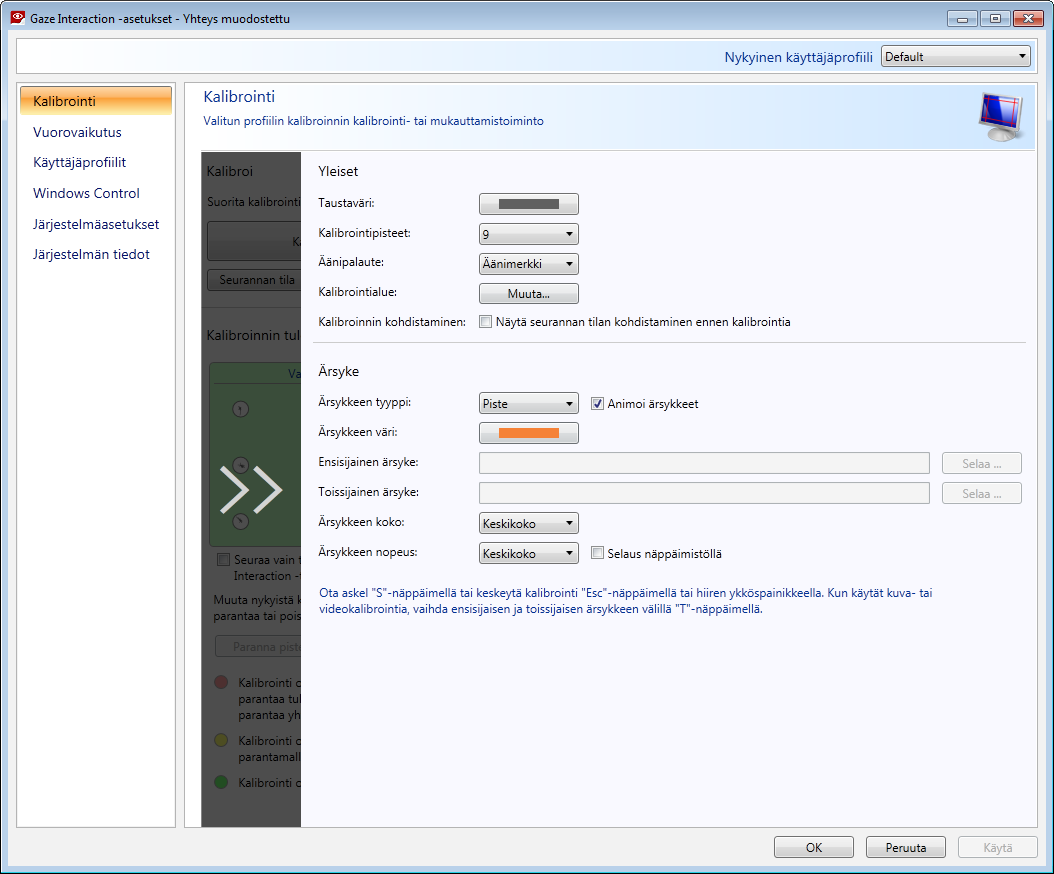The image size is (1054, 874).
Task: Select Kalibrointi in the sidebar
Action: pyautogui.click(x=95, y=101)
